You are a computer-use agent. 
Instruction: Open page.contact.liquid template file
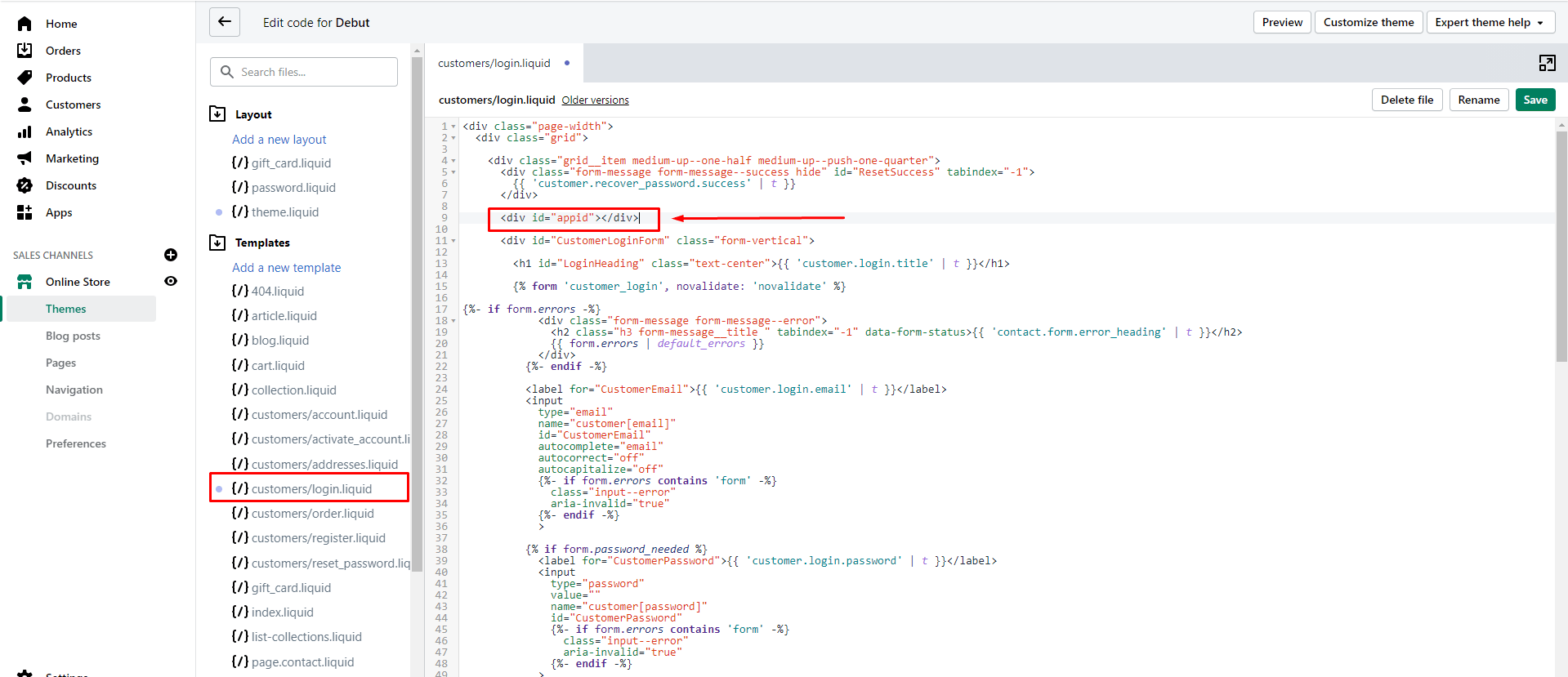point(293,662)
